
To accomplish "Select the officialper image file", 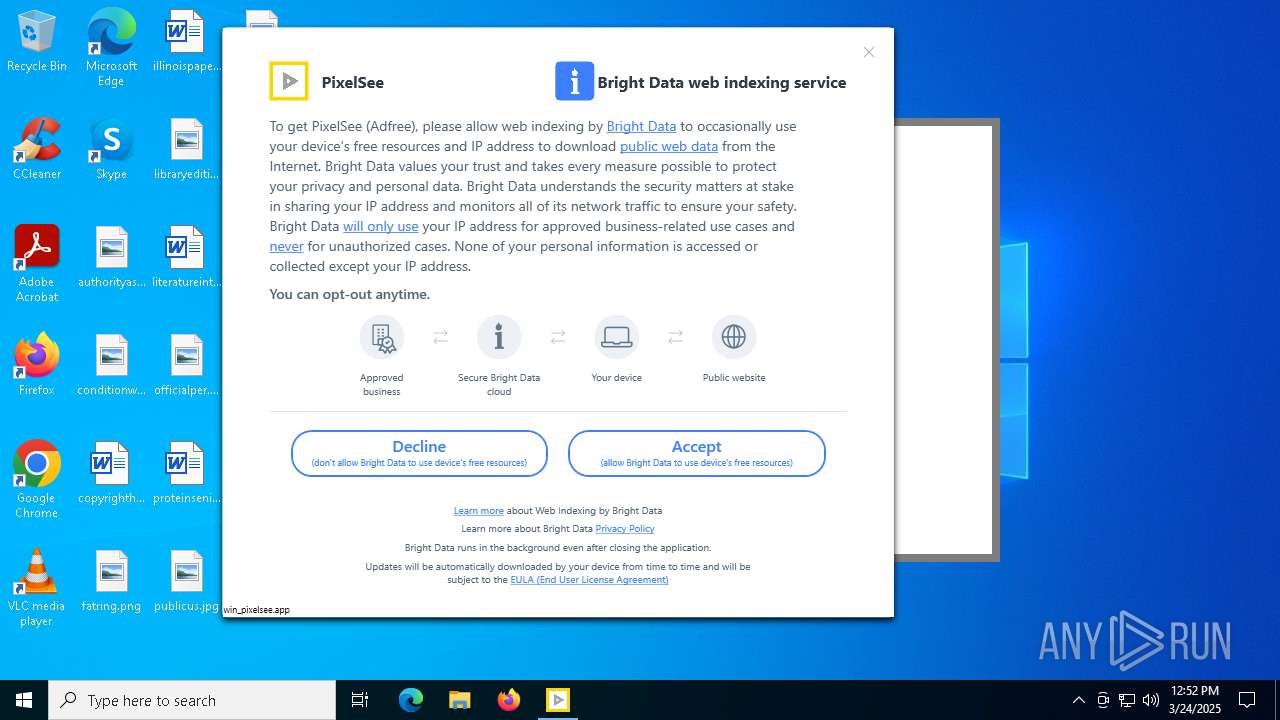I will (x=186, y=365).
